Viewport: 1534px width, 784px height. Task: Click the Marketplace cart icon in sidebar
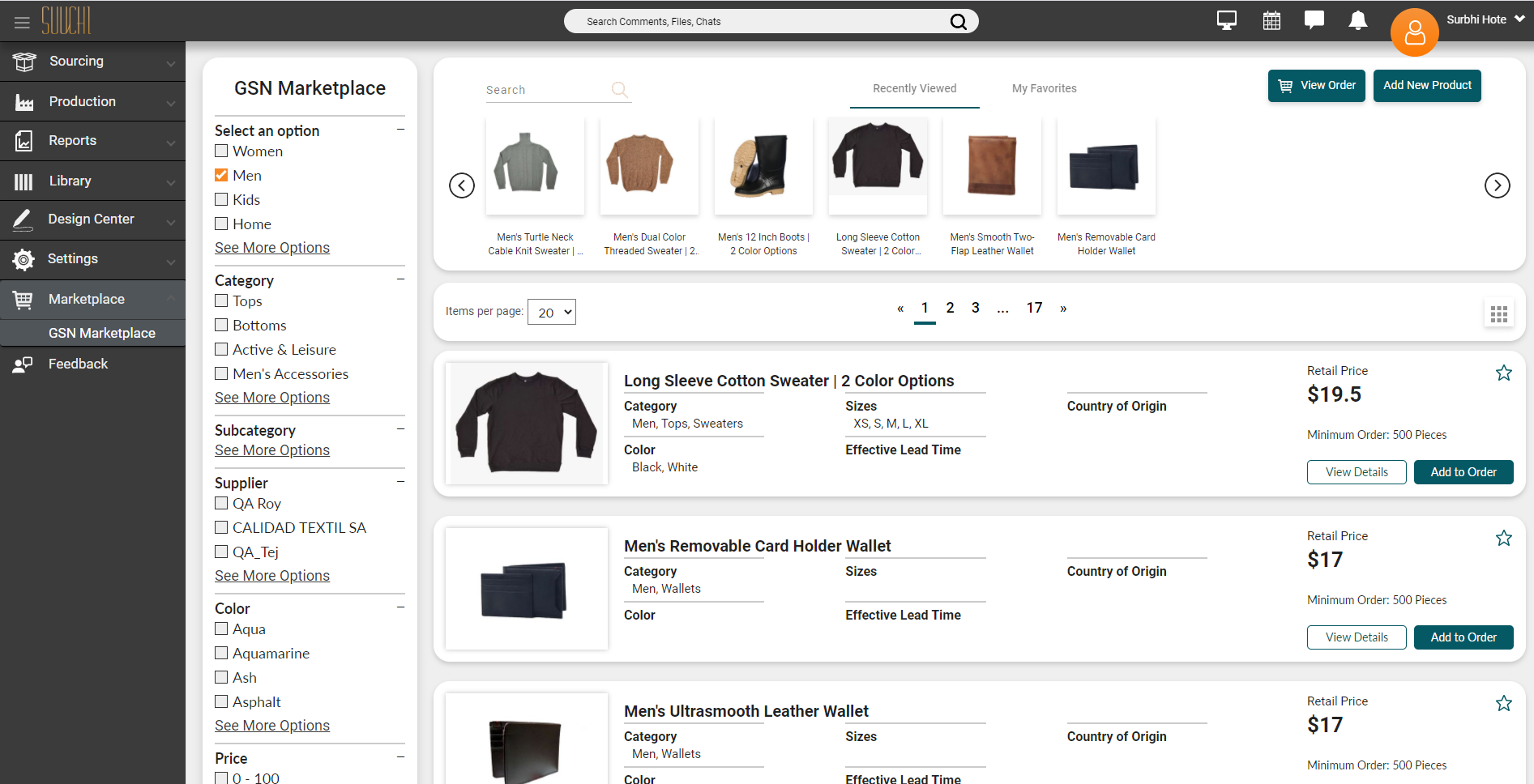23,300
